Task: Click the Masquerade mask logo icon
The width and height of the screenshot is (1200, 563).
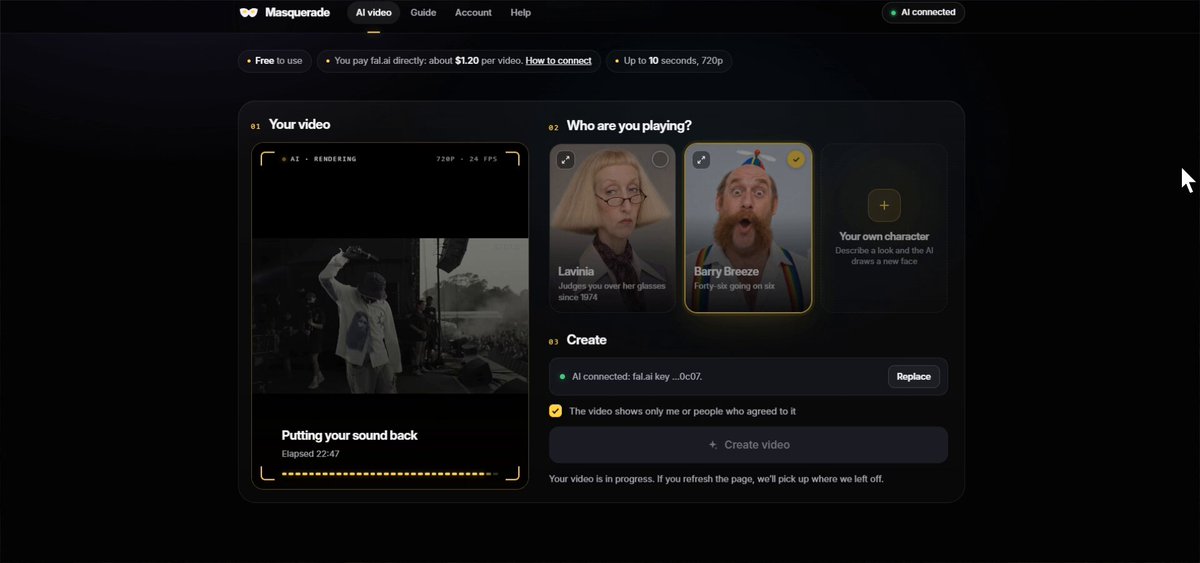Action: [249, 13]
